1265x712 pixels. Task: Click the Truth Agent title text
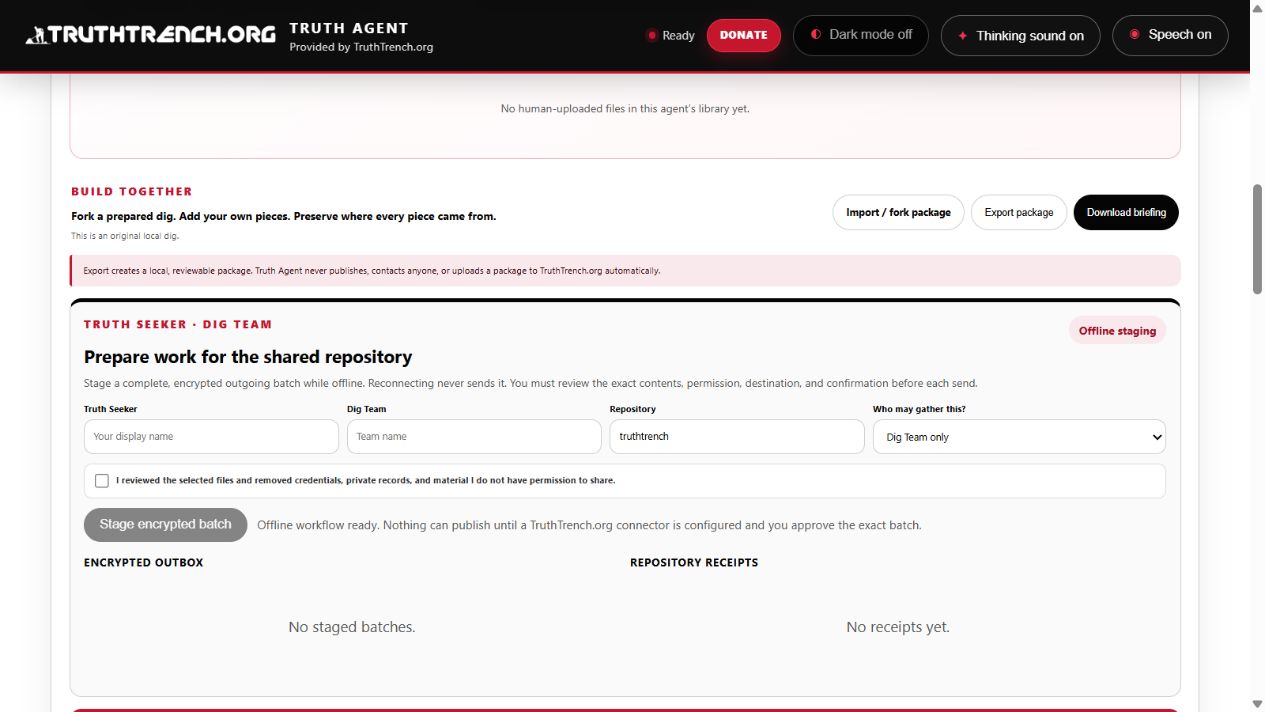(x=349, y=28)
